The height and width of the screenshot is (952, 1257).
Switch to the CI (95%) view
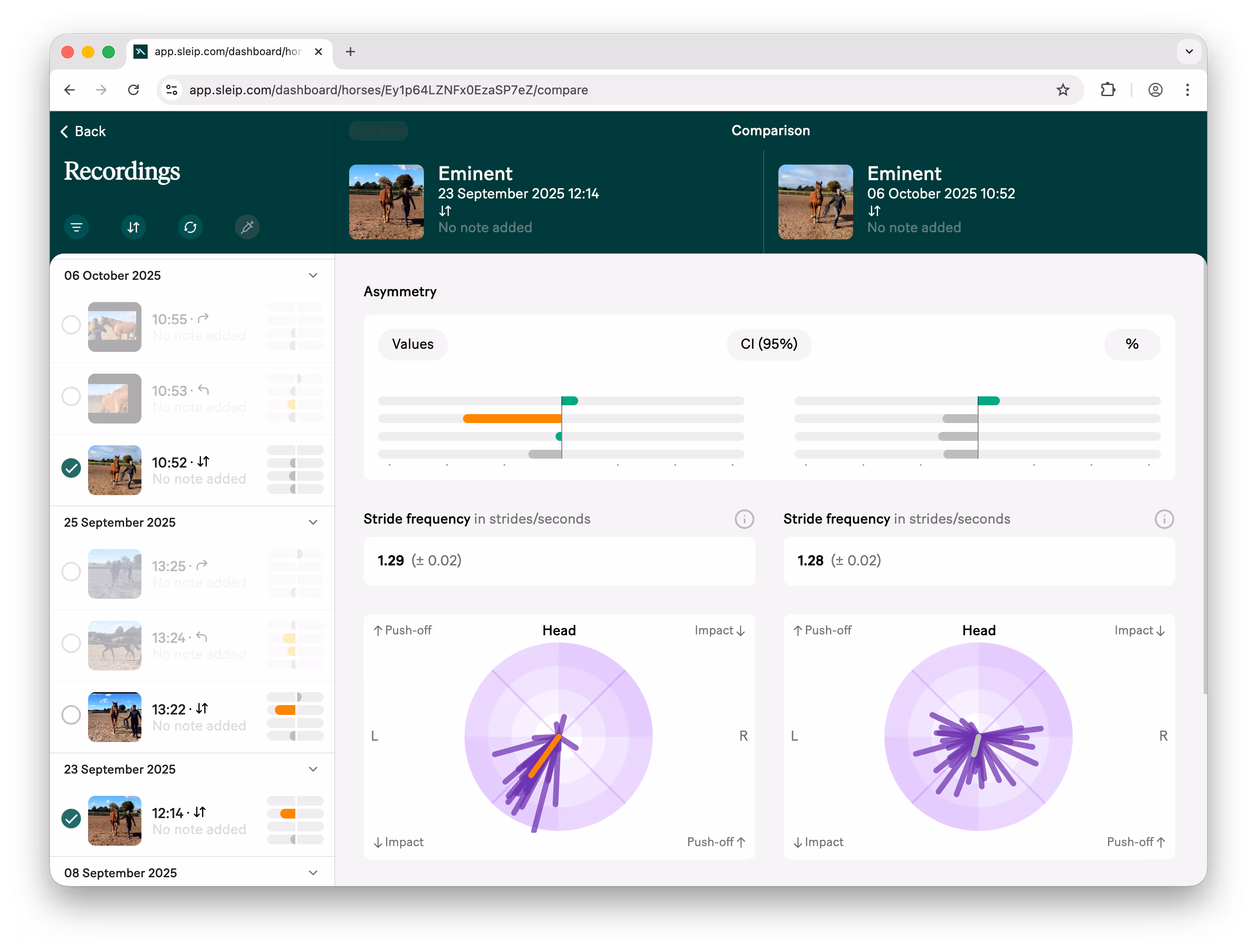768,344
